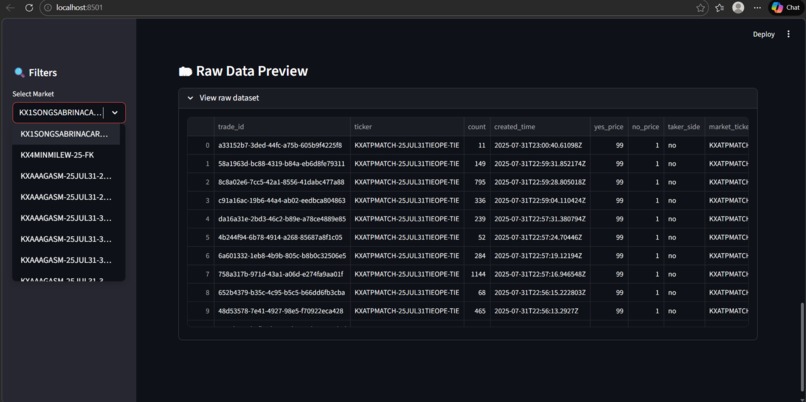The height and width of the screenshot is (402, 806).
Task: Bookmark this page with the star icon
Action: 700,8
